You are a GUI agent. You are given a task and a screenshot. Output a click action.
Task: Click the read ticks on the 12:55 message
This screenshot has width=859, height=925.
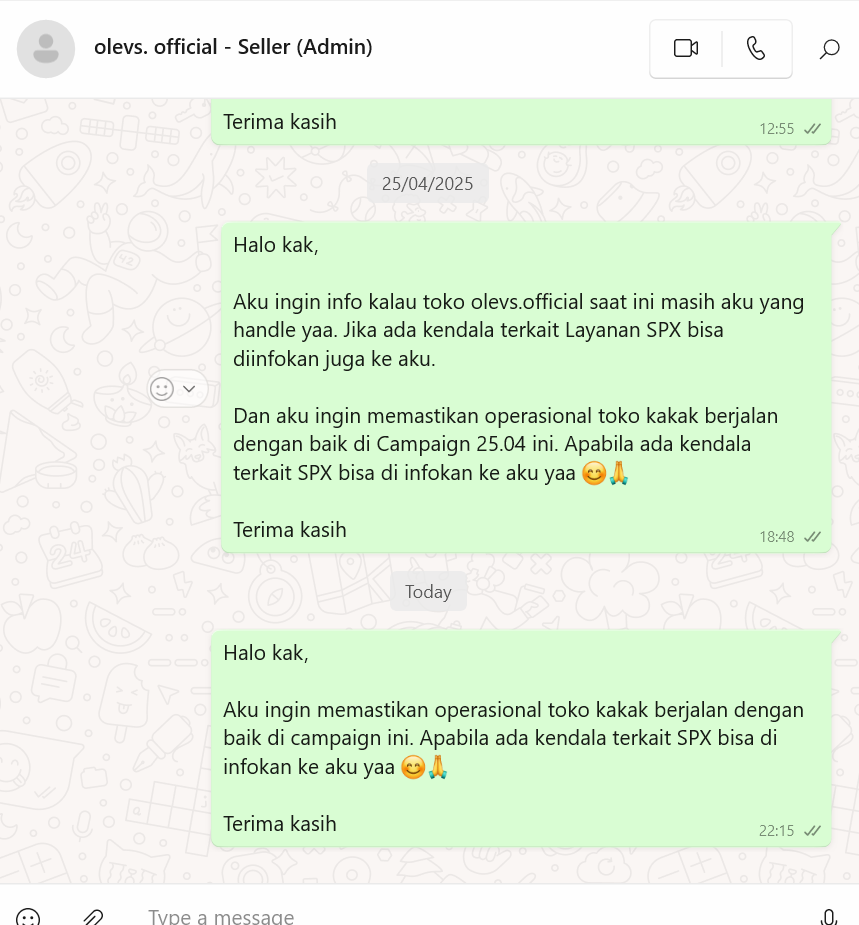point(812,129)
